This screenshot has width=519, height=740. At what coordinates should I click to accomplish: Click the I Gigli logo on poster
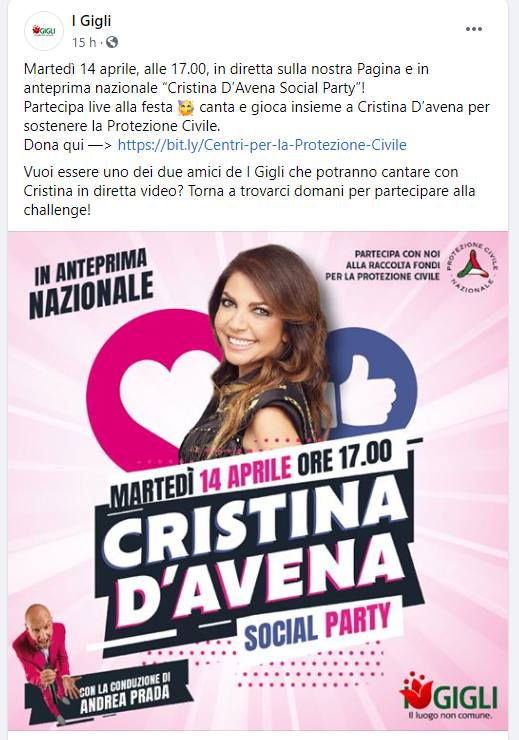(449, 696)
